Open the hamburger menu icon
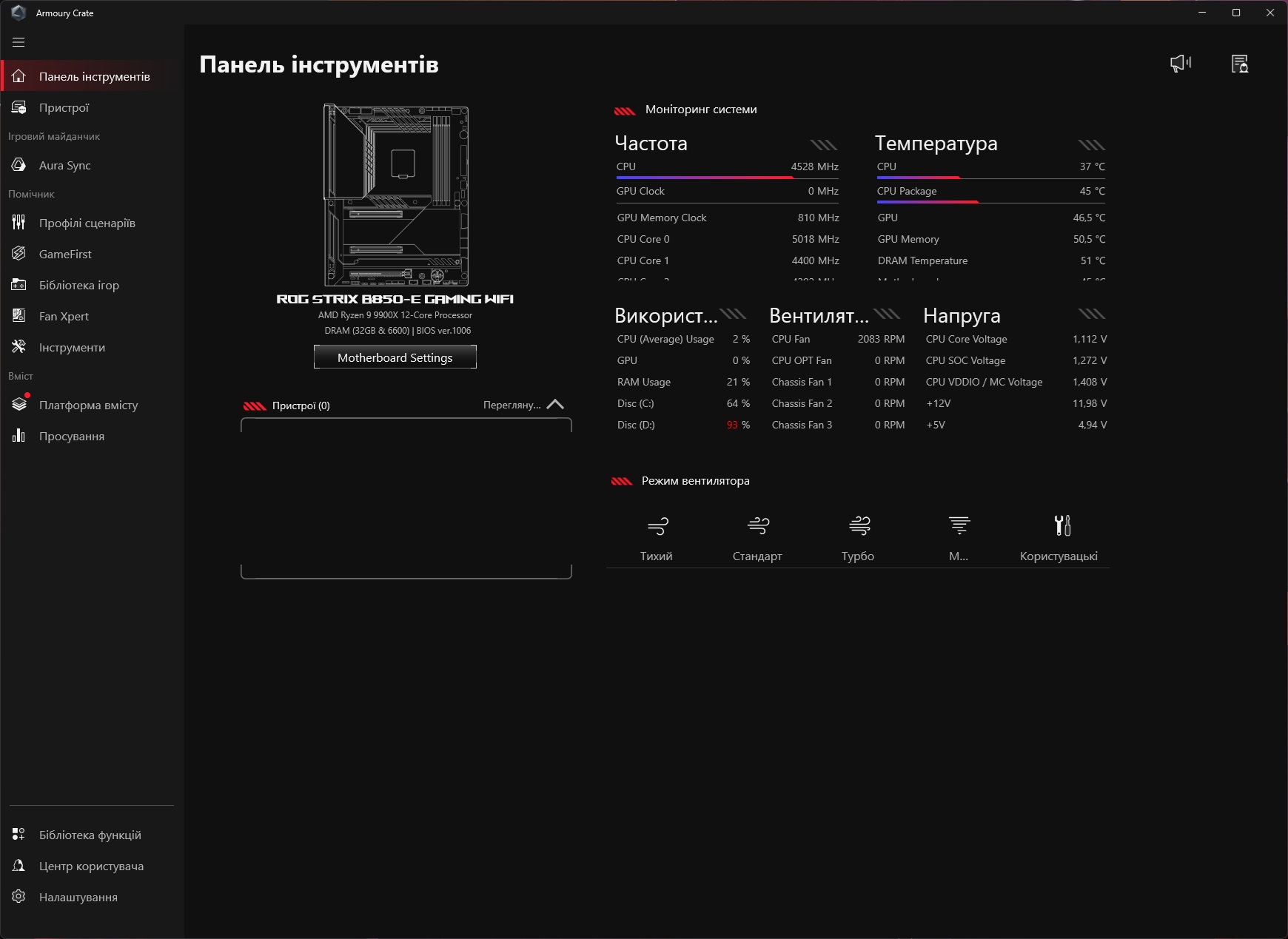Viewport: 1288px width, 939px height. click(x=19, y=42)
